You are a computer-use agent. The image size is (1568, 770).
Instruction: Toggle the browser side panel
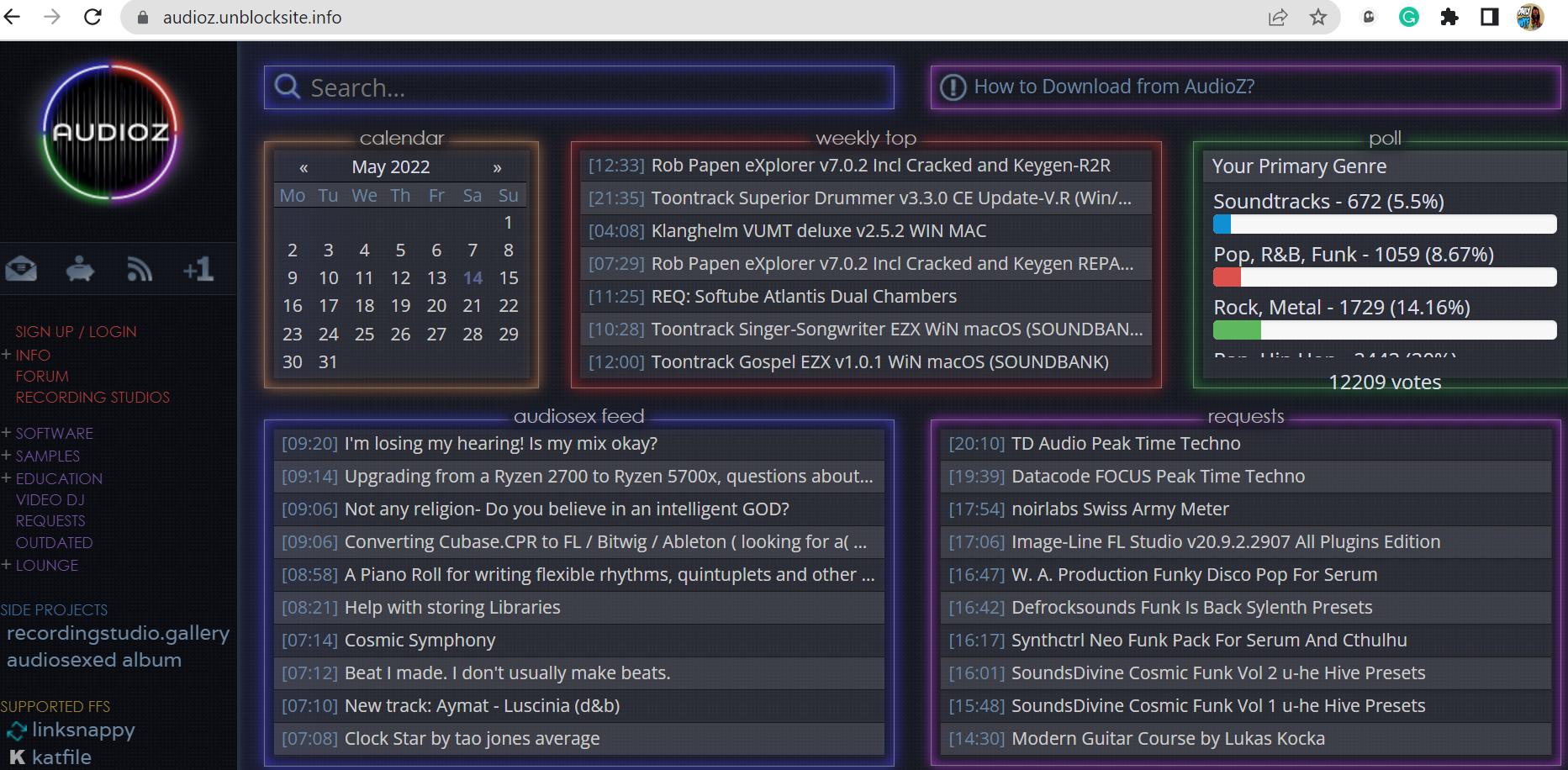(1489, 17)
